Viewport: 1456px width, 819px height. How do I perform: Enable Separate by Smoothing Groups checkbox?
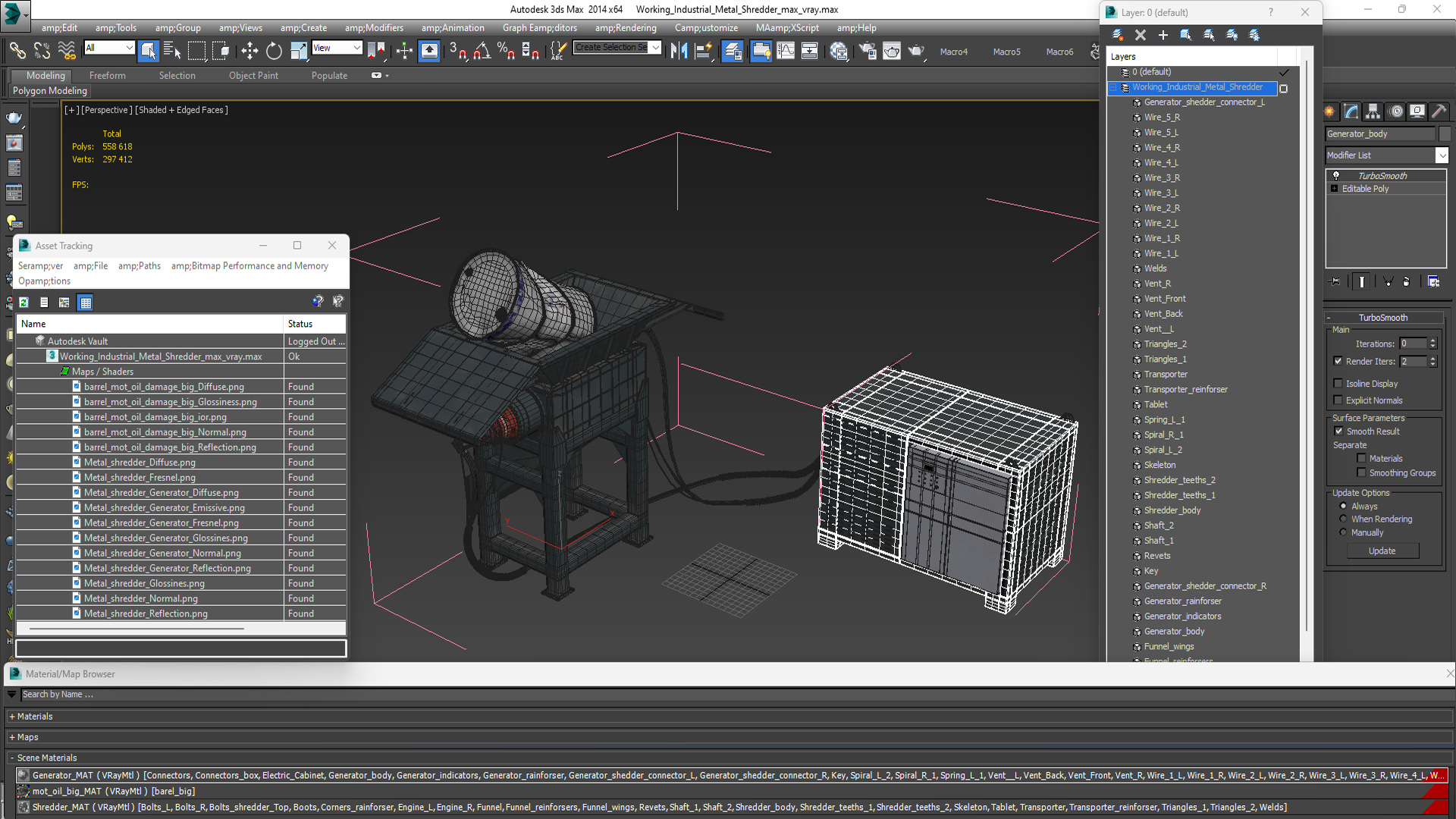(x=1361, y=472)
